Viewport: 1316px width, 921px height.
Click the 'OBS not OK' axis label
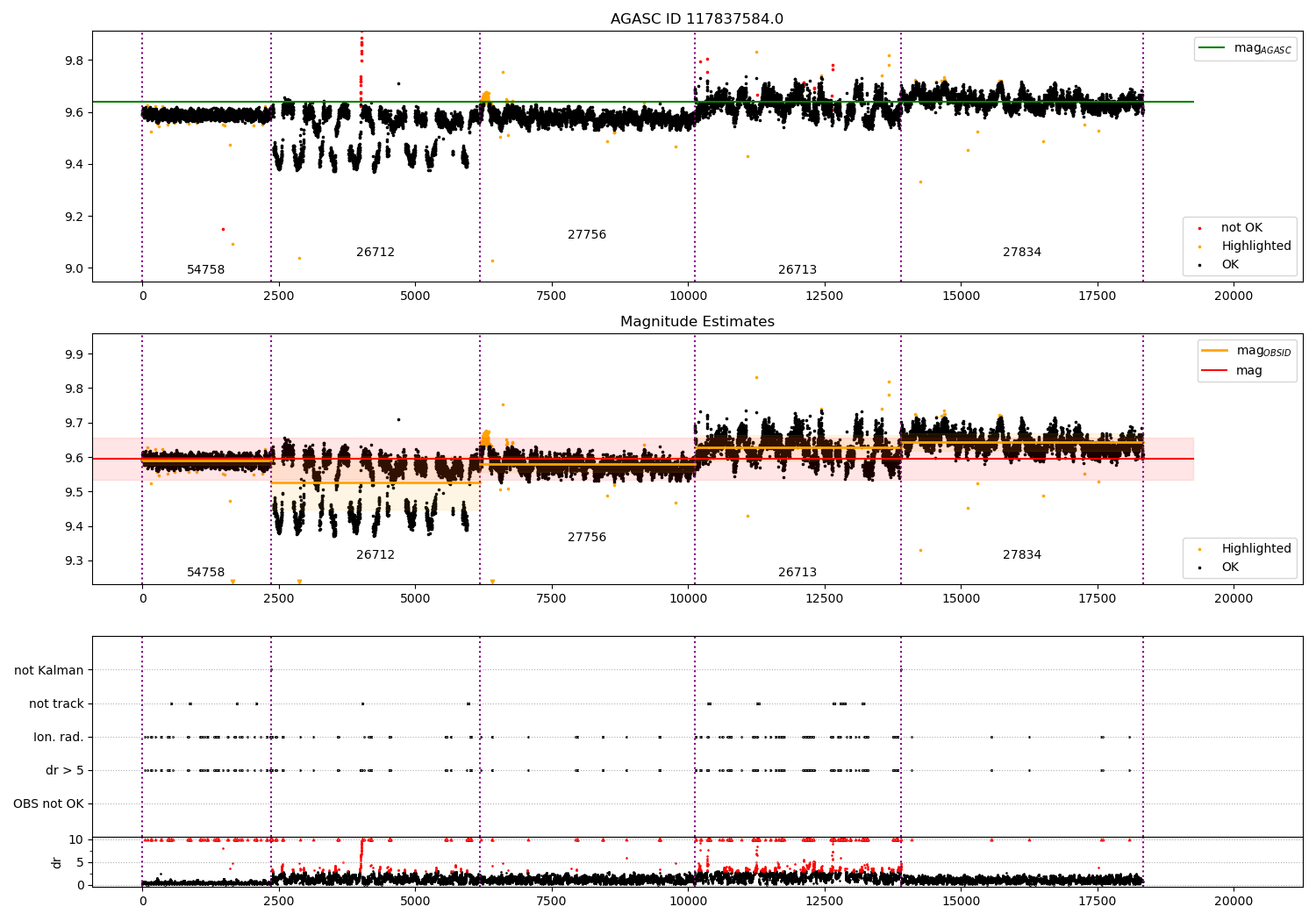tap(48, 804)
